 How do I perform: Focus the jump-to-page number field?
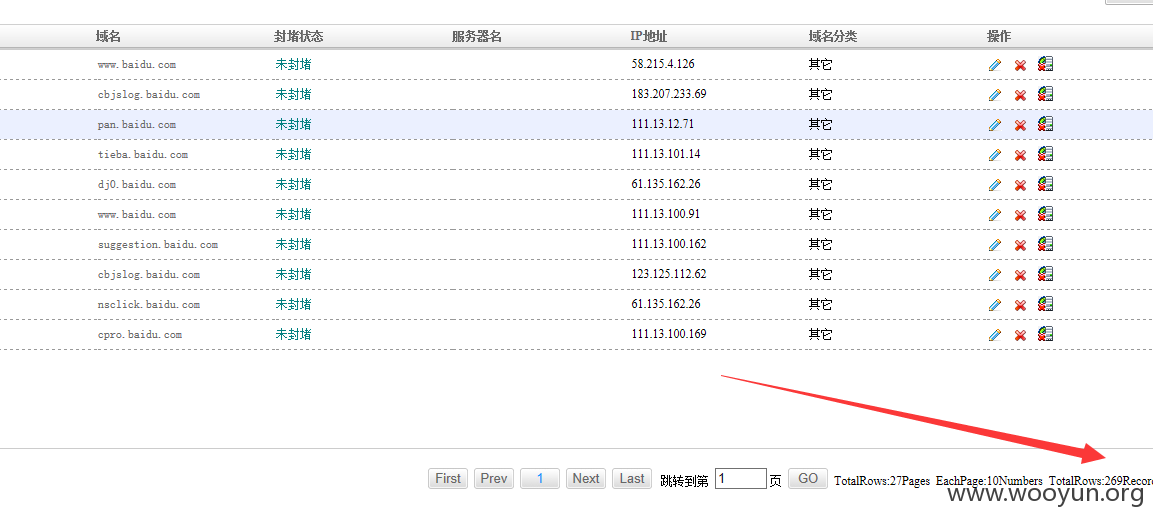741,479
